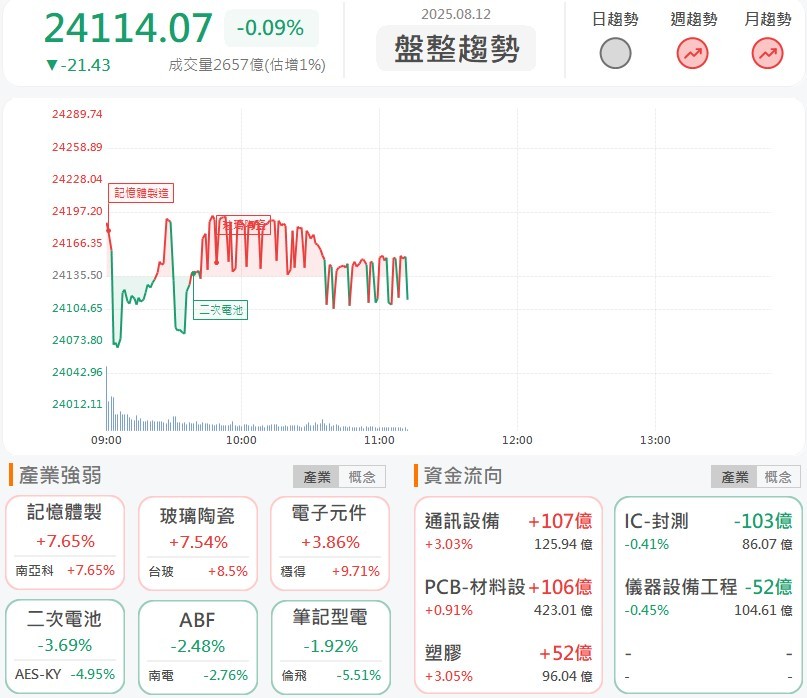
Task: Click the 塑膠 +52億 inflow entry
Action: [x=508, y=663]
